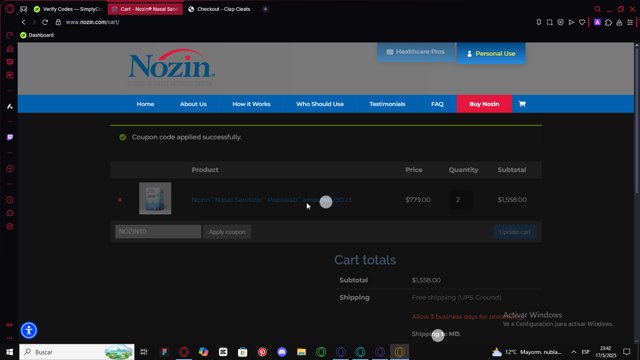Open Pinterest taskbar icon

[x=262, y=352]
